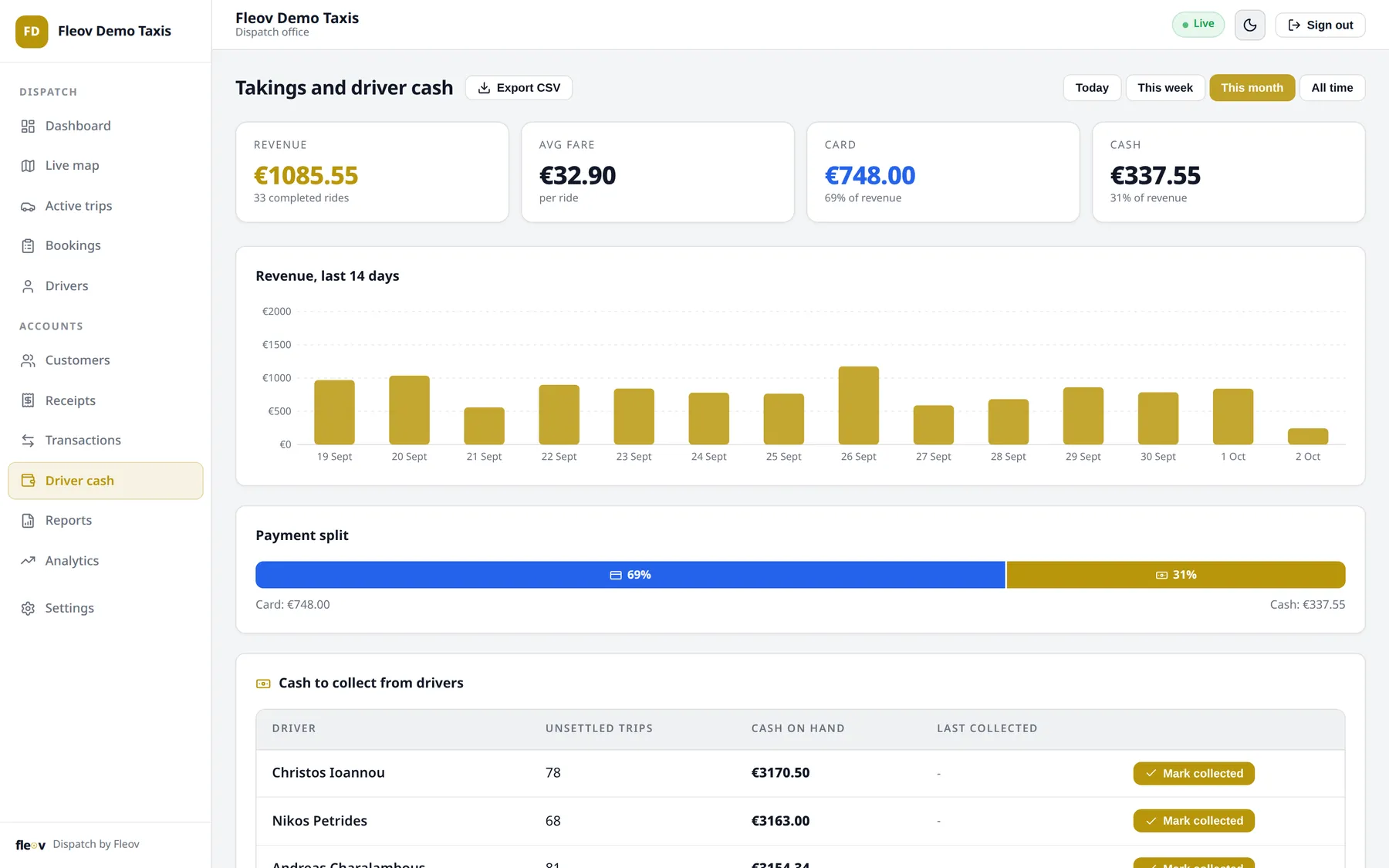Click the Live status badge
The image size is (1389, 868).
[x=1198, y=25]
